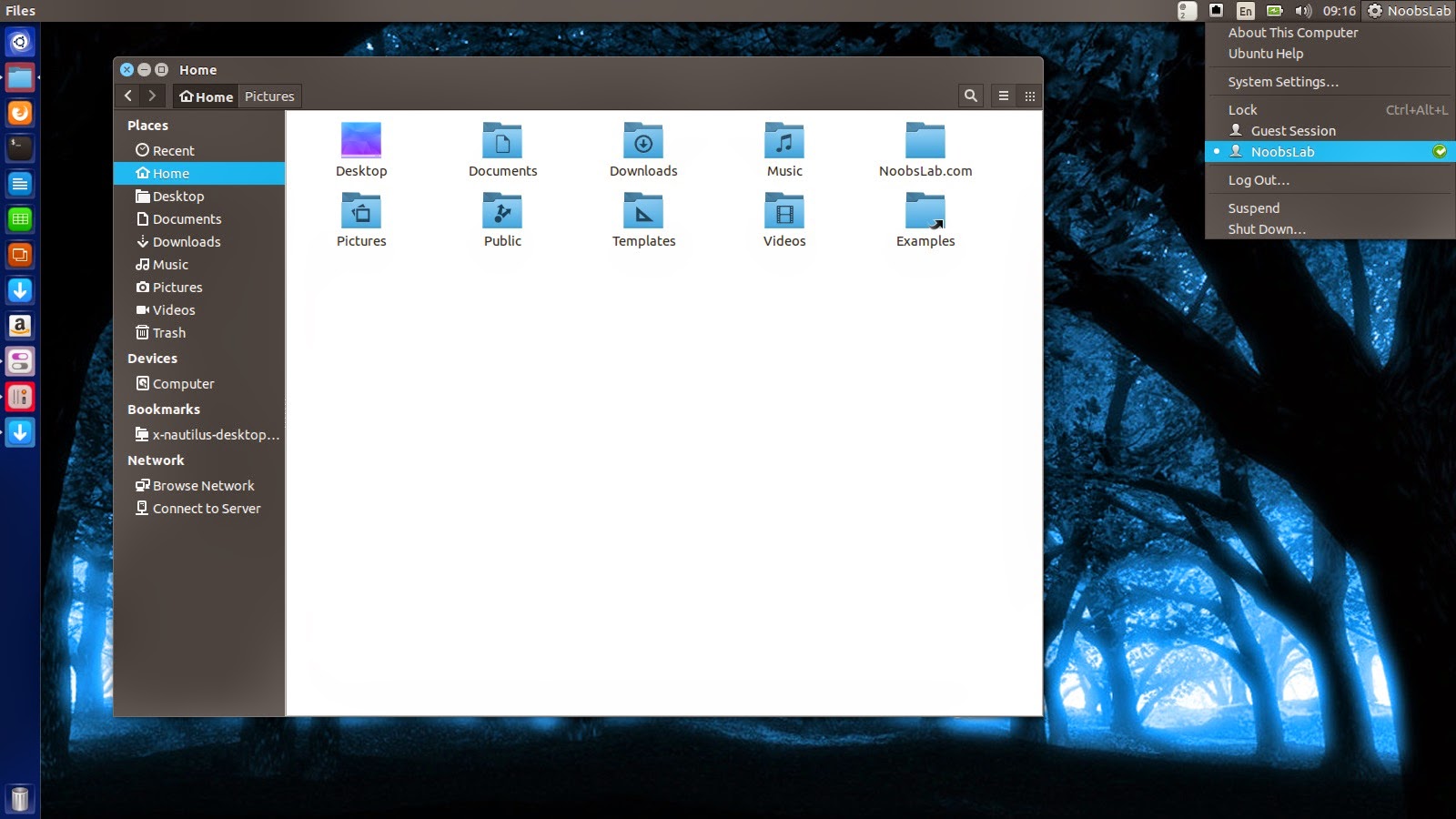Select Recent in the Places sidebar
Image resolution: width=1456 pixels, height=819 pixels.
pyautogui.click(x=199, y=150)
